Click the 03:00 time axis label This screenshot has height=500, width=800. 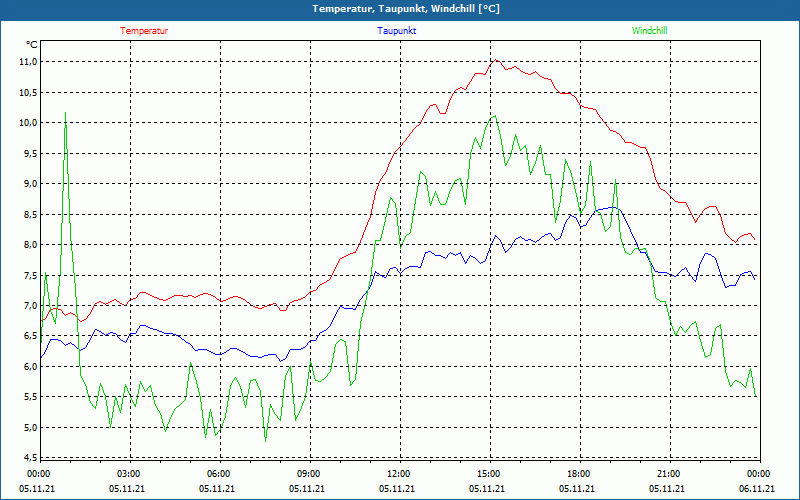(129, 474)
